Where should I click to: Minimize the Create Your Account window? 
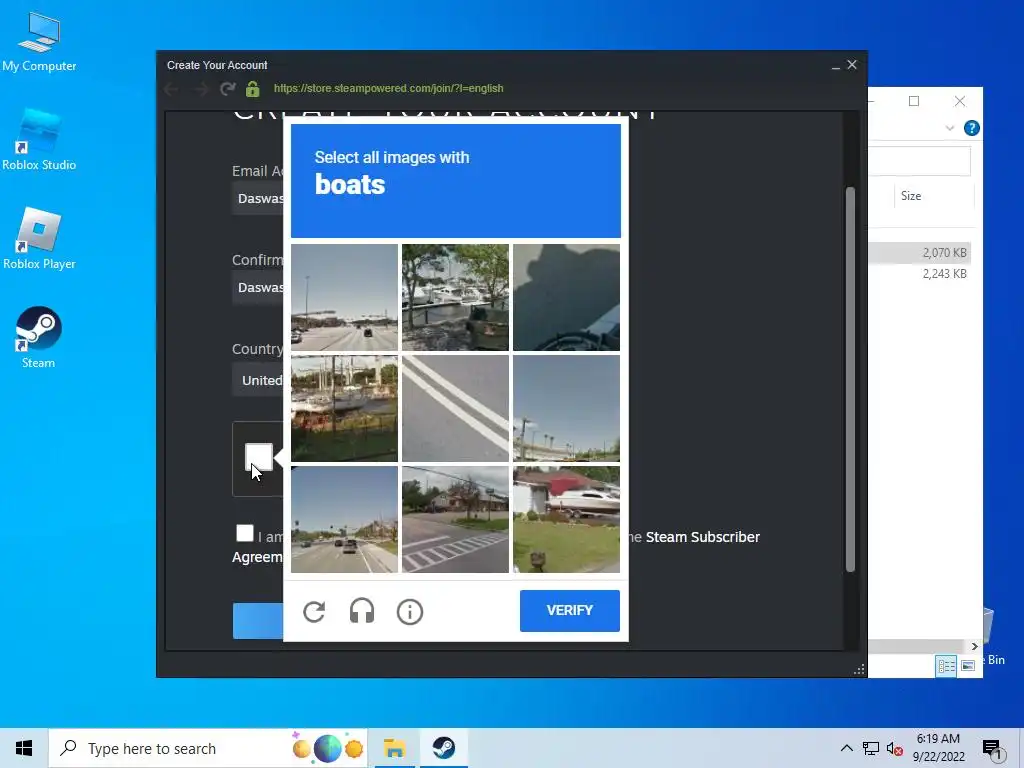pyautogui.click(x=836, y=65)
